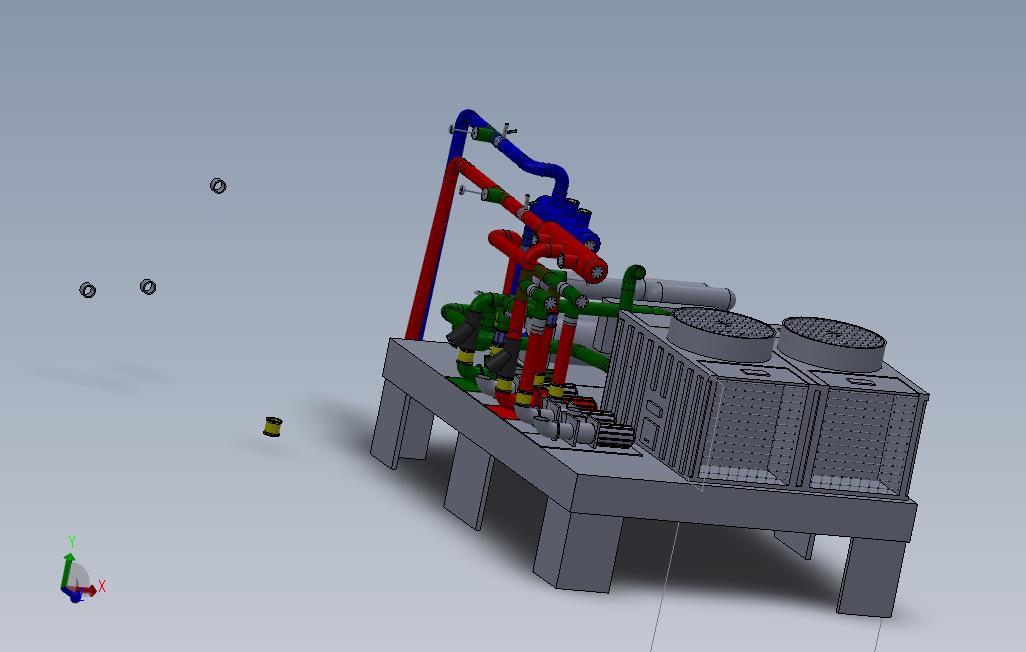Select the topmost loose ring part
The height and width of the screenshot is (652, 1026).
point(218,186)
